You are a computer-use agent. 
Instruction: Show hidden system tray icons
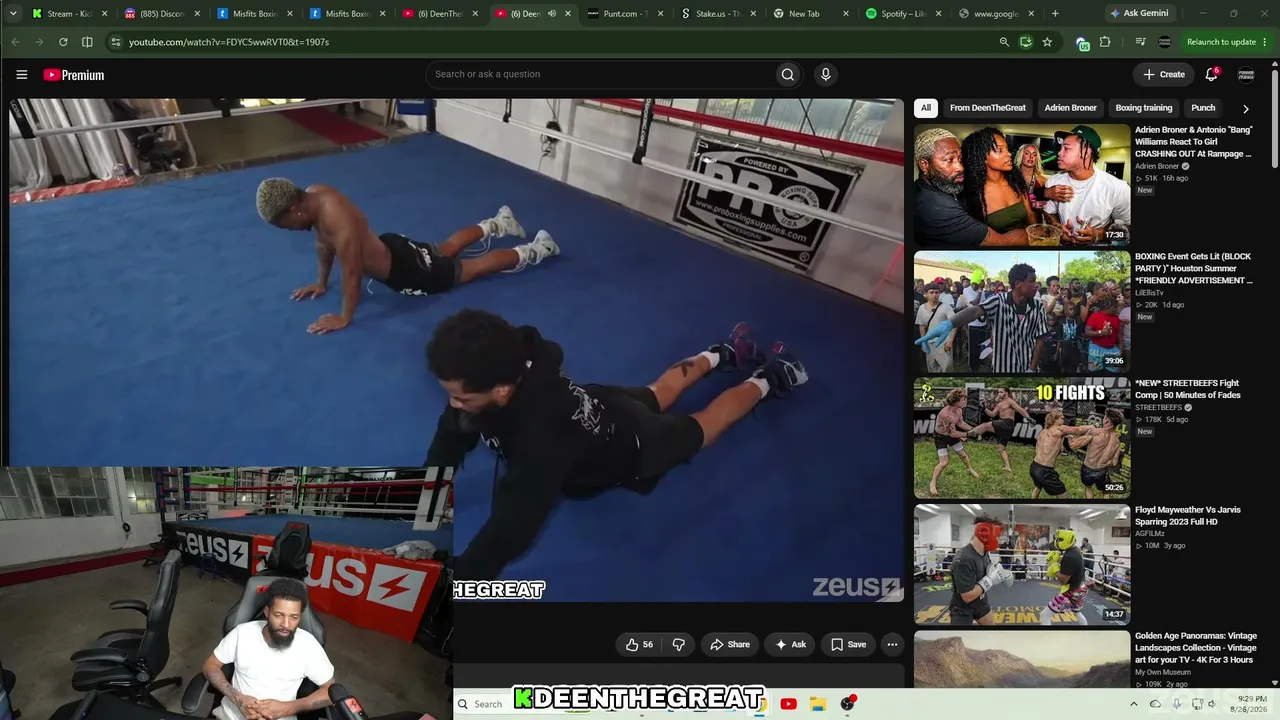tap(1134, 704)
